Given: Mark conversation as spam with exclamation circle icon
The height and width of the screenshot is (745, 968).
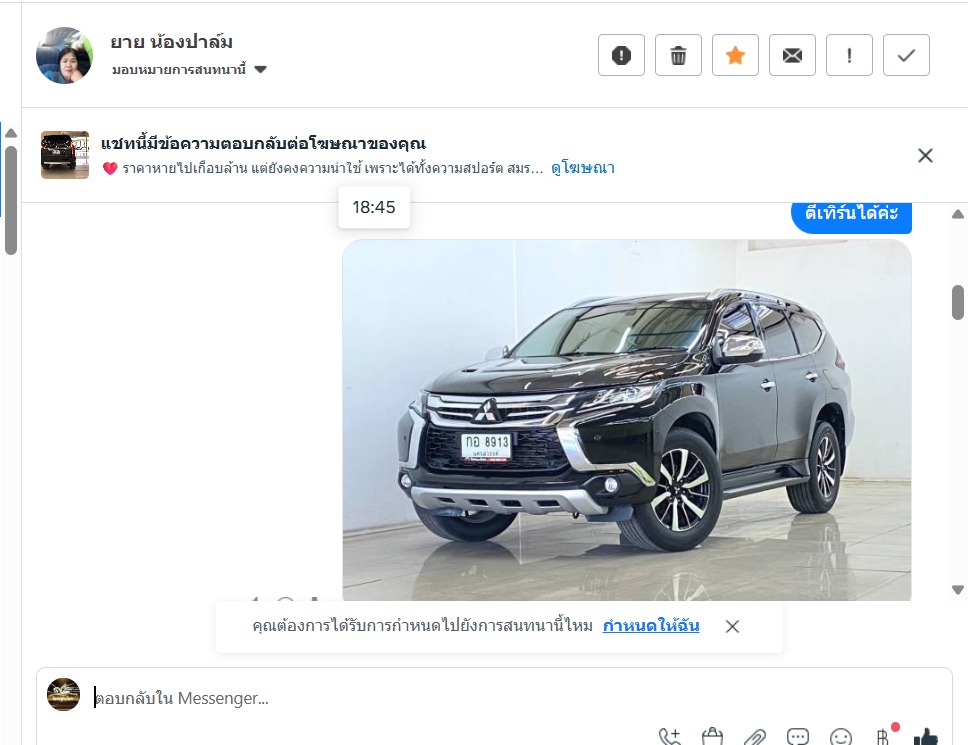Looking at the screenshot, I should coord(621,56).
